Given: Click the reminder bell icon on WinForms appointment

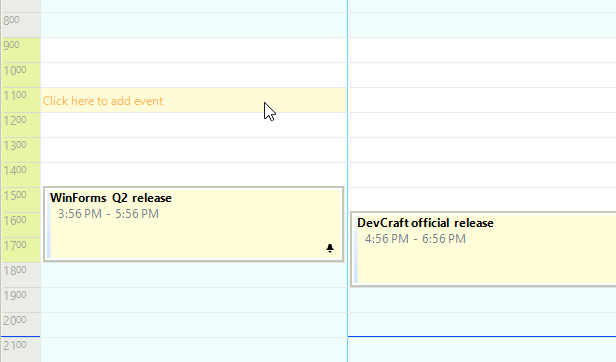Looking at the screenshot, I should (330, 248).
